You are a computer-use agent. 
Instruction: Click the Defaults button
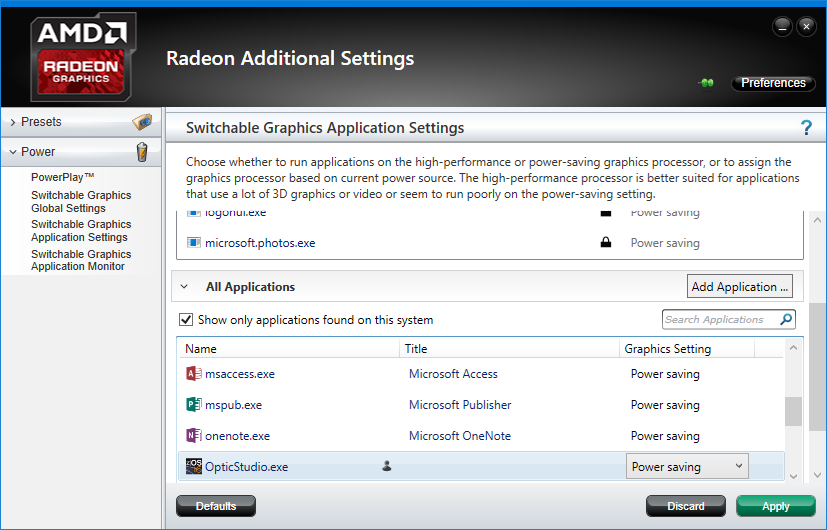[x=216, y=506]
